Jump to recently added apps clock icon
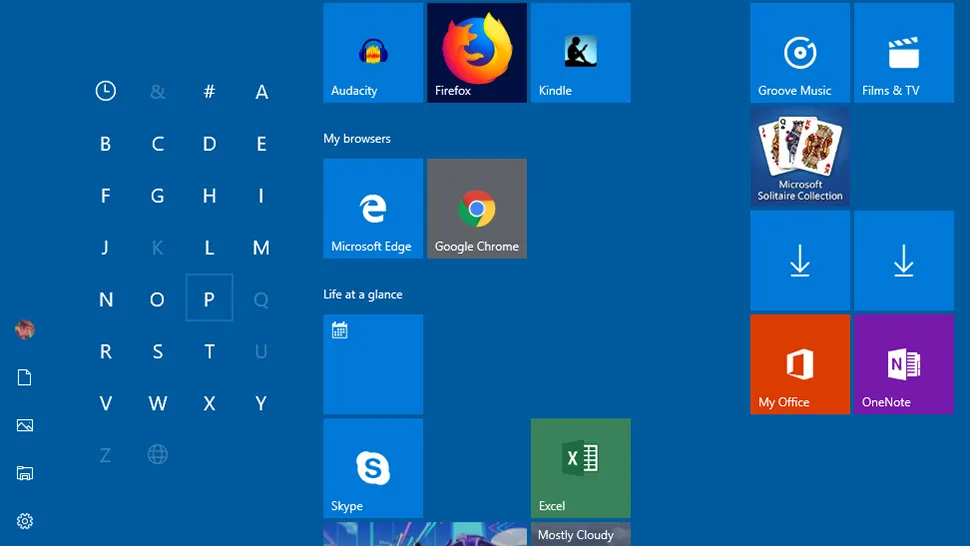Screen dimensions: 970x546 pos(105,92)
